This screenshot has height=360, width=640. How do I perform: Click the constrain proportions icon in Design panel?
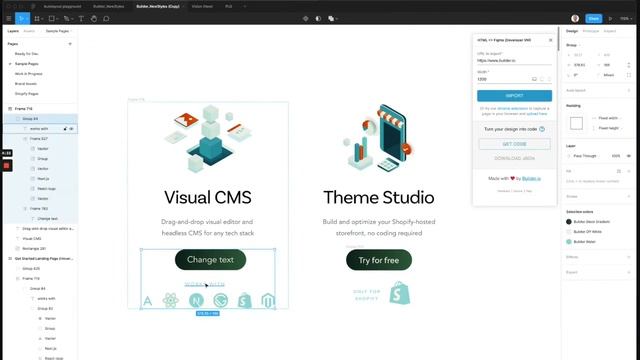coord(629,65)
